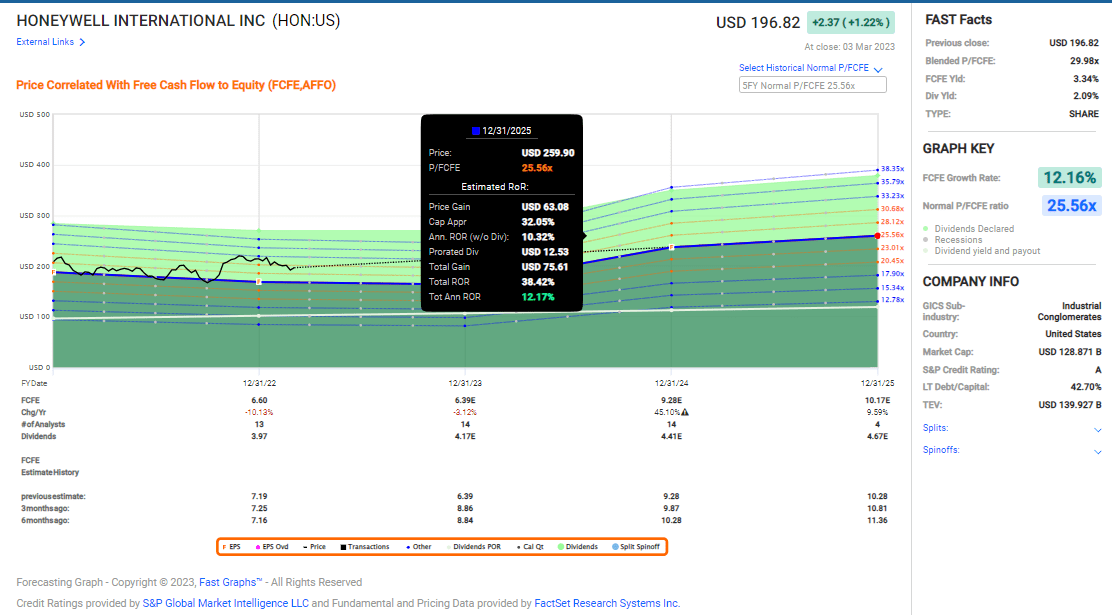
Task: Toggle the Dividends legend item
Action: pyautogui.click(x=578, y=547)
